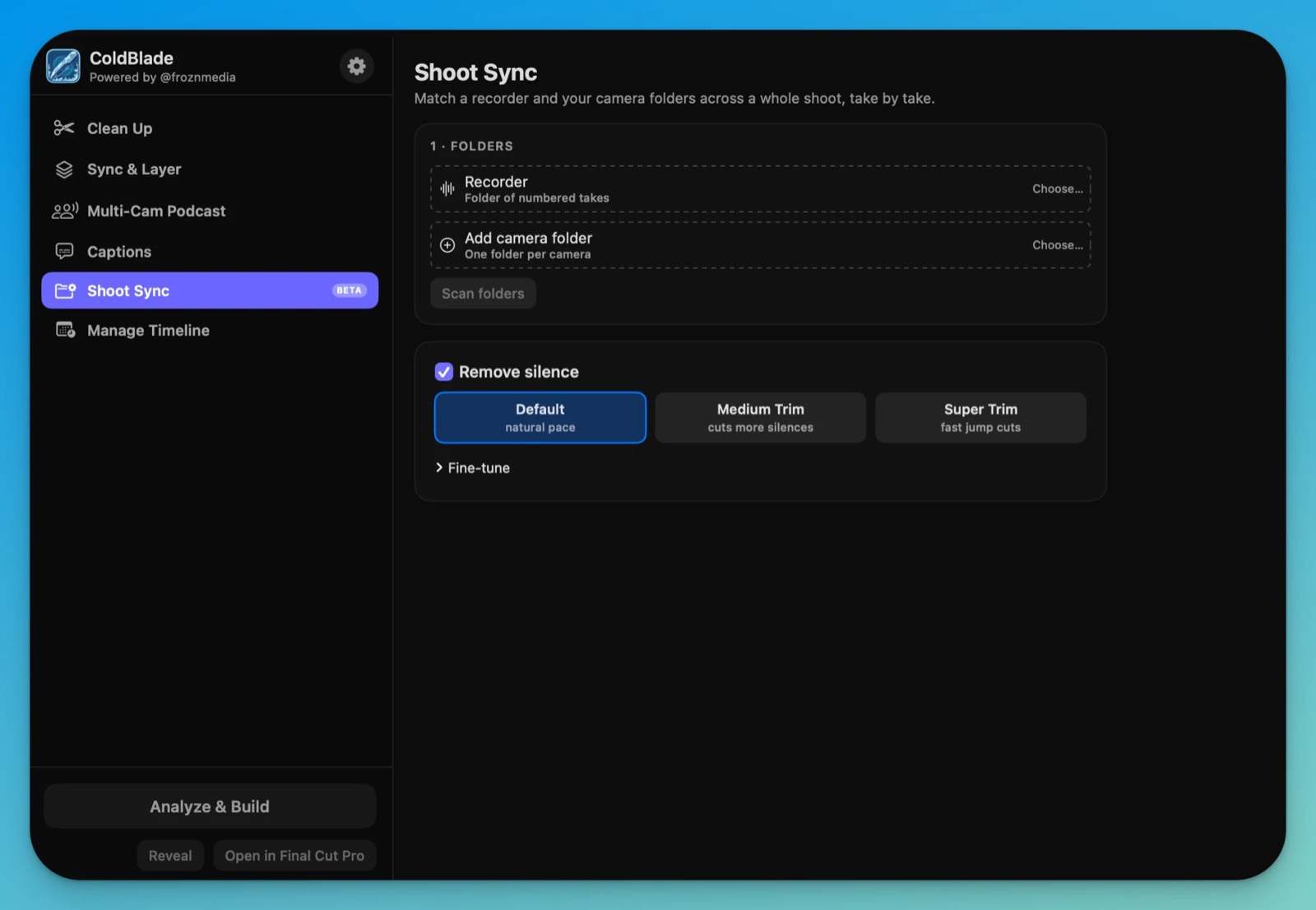Click the 'Shoot Sync' page title
The image size is (1316, 910).
click(x=475, y=72)
